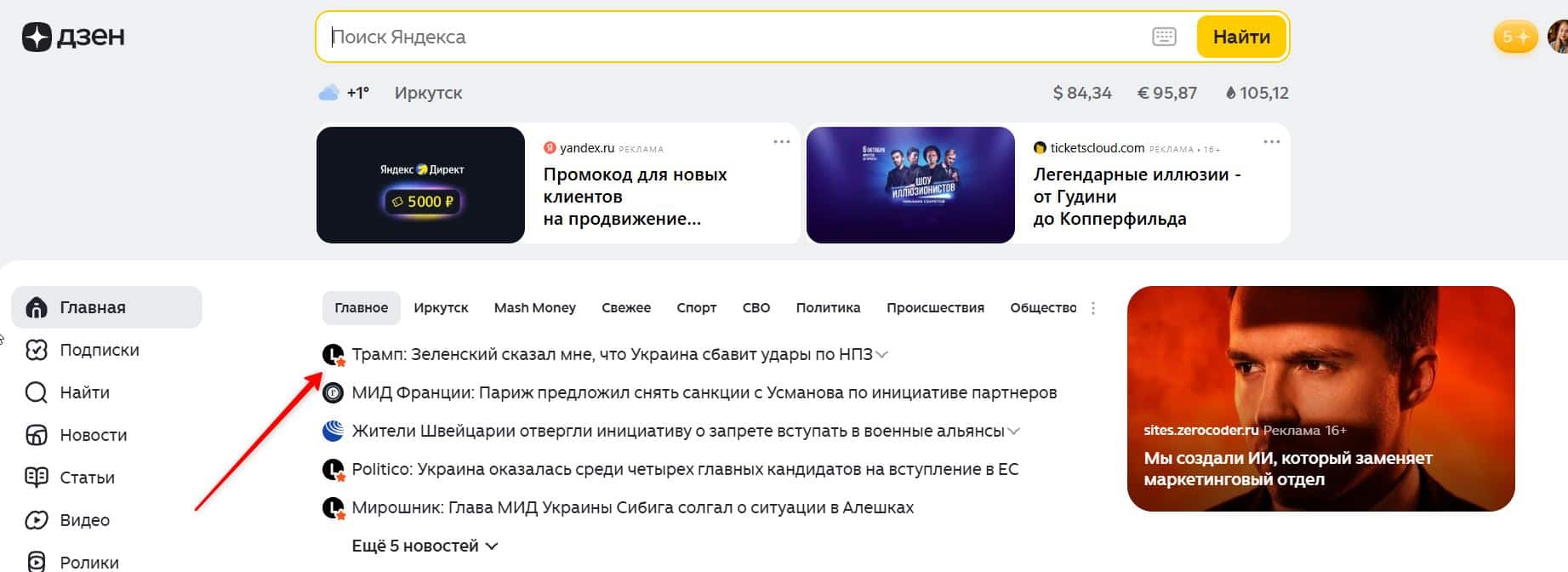
Task: Open the Mash Money tab
Action: click(x=535, y=307)
